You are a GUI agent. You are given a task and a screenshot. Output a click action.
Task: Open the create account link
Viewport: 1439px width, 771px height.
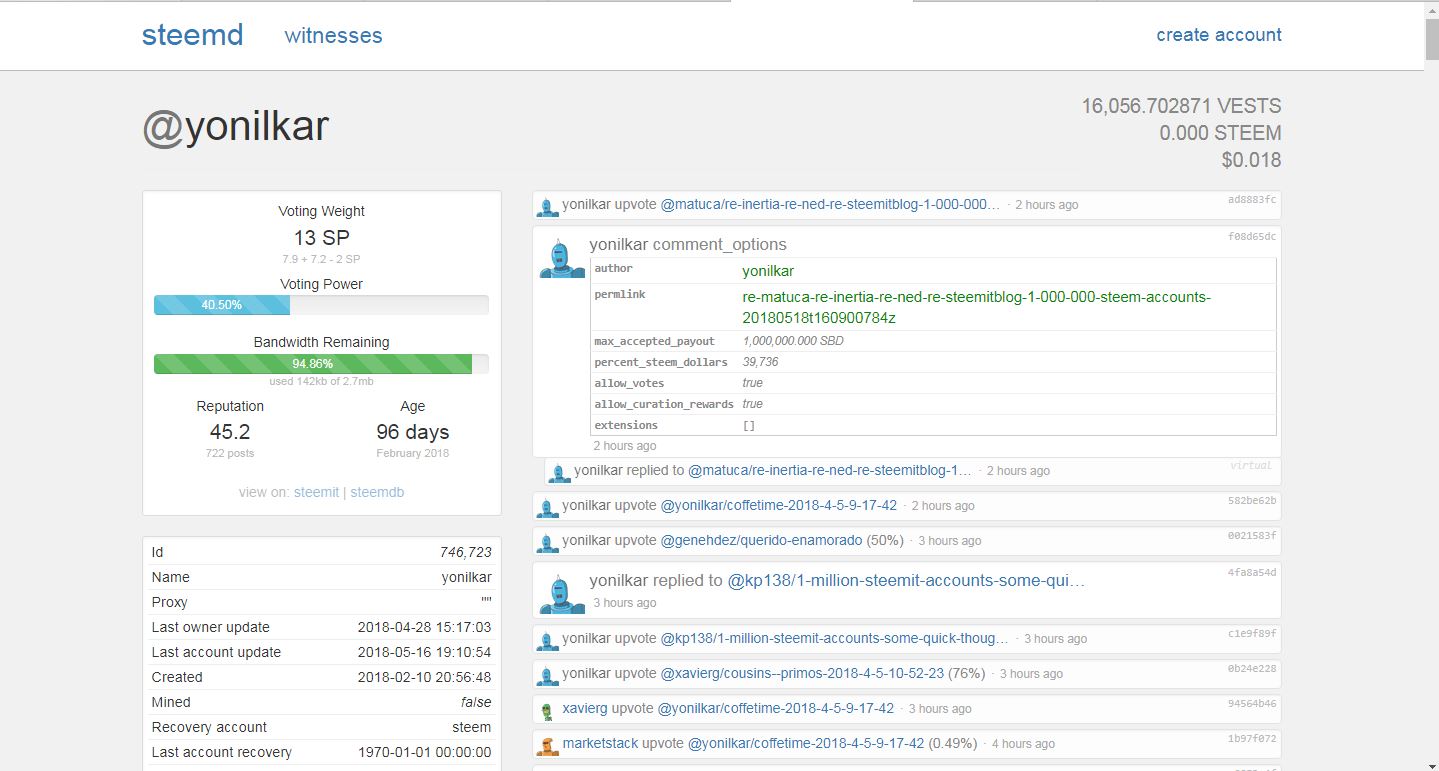[x=1219, y=35]
